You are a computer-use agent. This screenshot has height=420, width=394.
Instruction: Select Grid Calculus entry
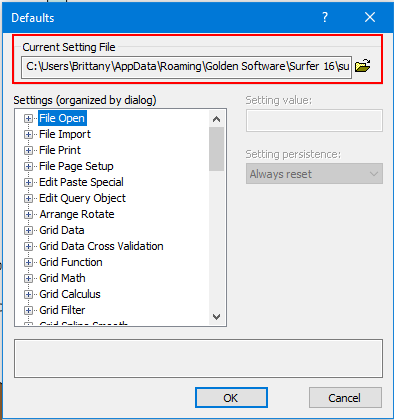tap(70, 294)
